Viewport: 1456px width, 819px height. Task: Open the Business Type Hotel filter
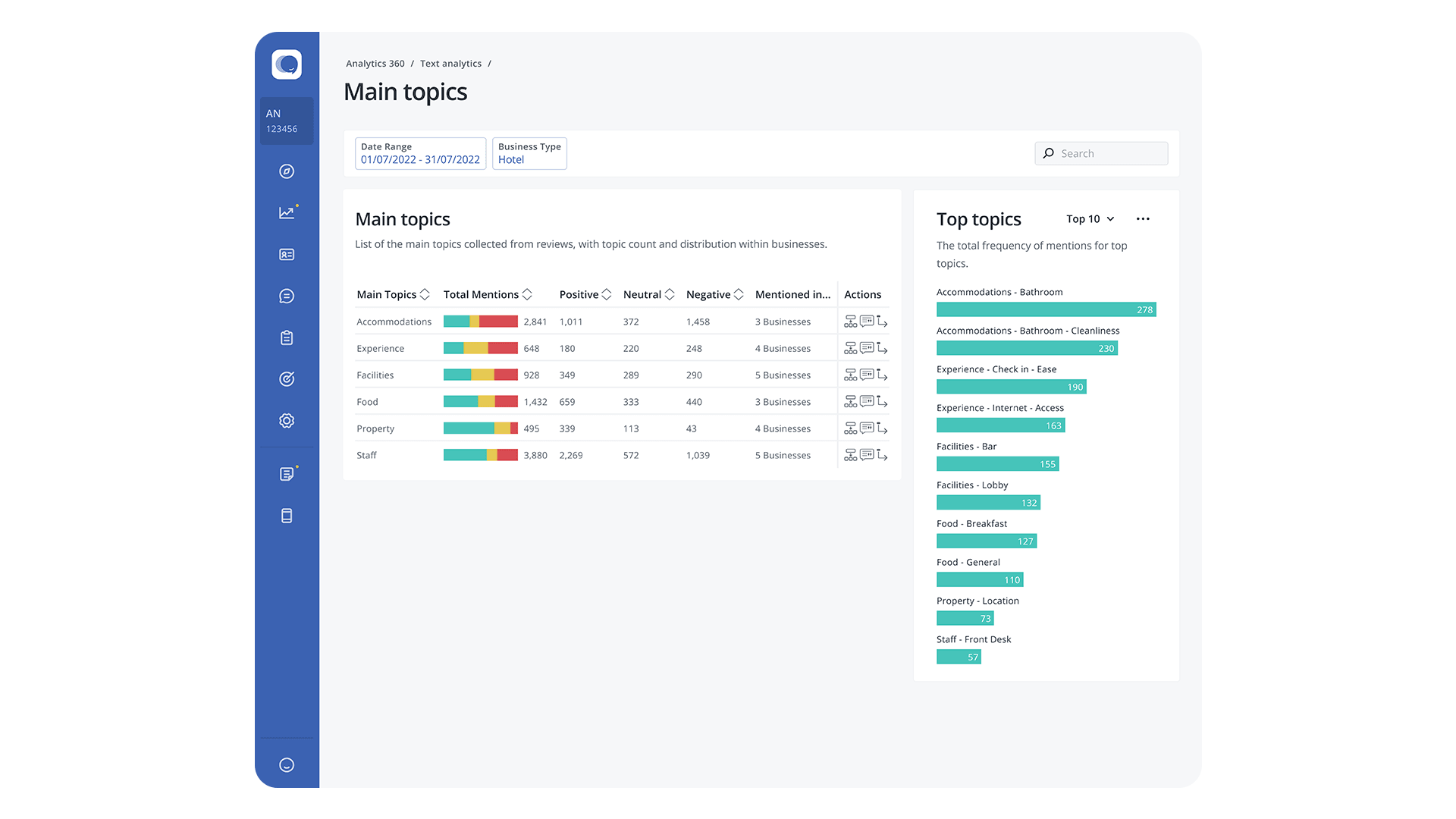coord(529,153)
